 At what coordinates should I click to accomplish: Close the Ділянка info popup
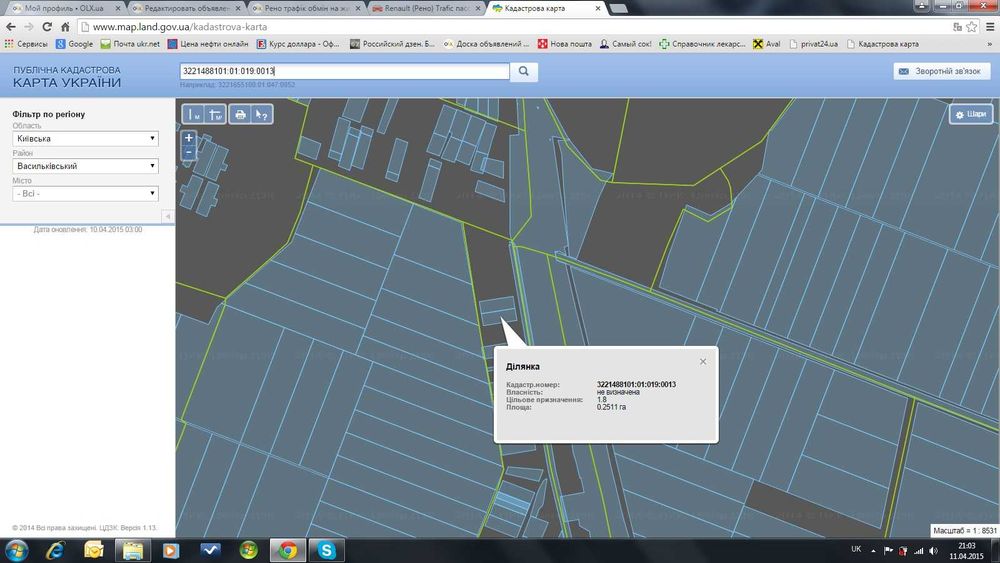pyautogui.click(x=703, y=362)
